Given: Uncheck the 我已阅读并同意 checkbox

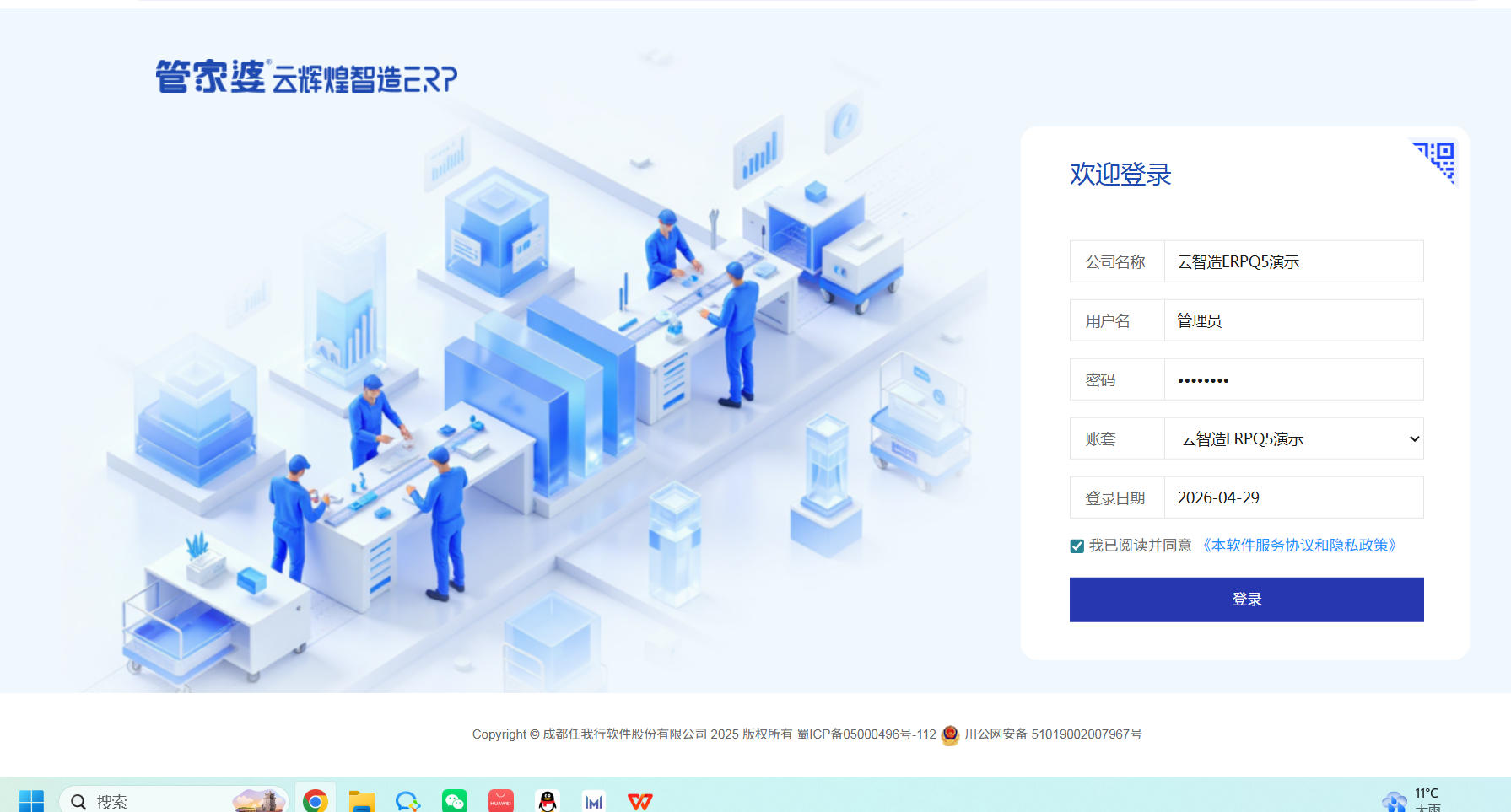Looking at the screenshot, I should pyautogui.click(x=1077, y=546).
